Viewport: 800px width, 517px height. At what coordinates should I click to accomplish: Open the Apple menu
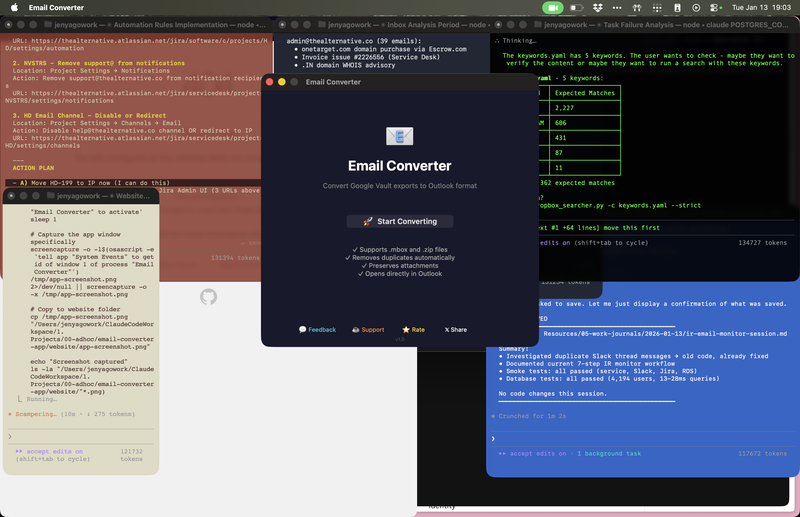point(14,8)
